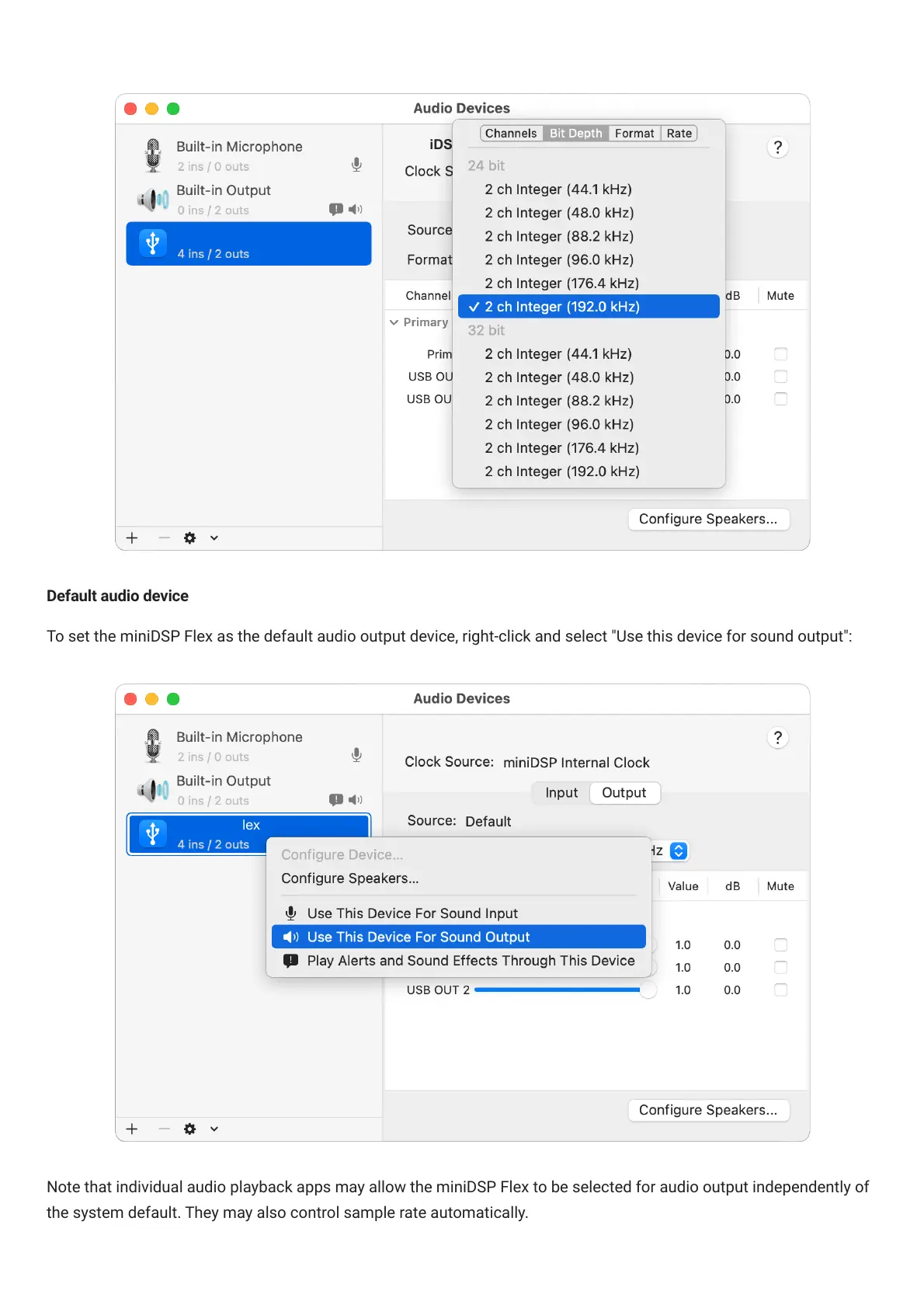Select 24-bit 2 ch Integer (96.0 kHz)
Image resolution: width=924 pixels, height=1308 pixels.
tap(559, 259)
